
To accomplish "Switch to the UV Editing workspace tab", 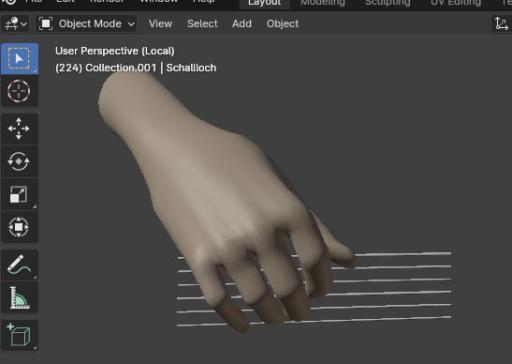I will tap(456, 3).
